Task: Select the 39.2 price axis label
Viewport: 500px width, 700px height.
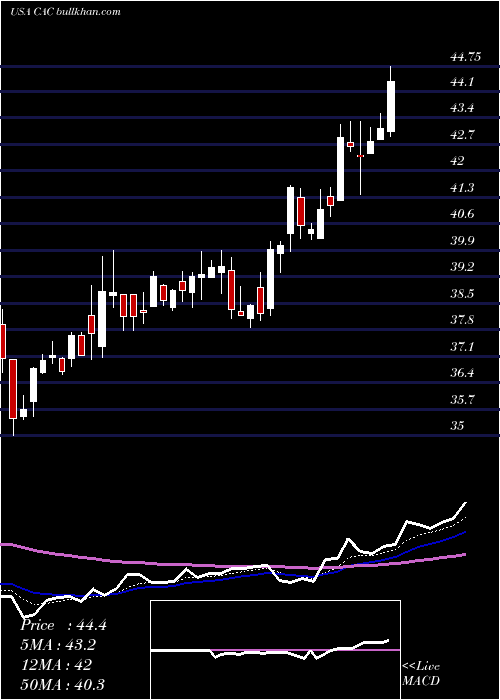Action: click(x=462, y=267)
